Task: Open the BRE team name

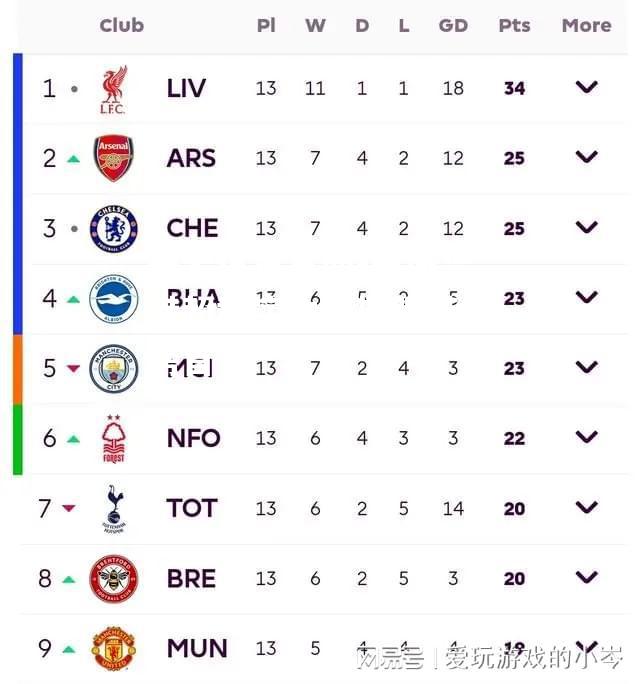Action: click(x=191, y=579)
